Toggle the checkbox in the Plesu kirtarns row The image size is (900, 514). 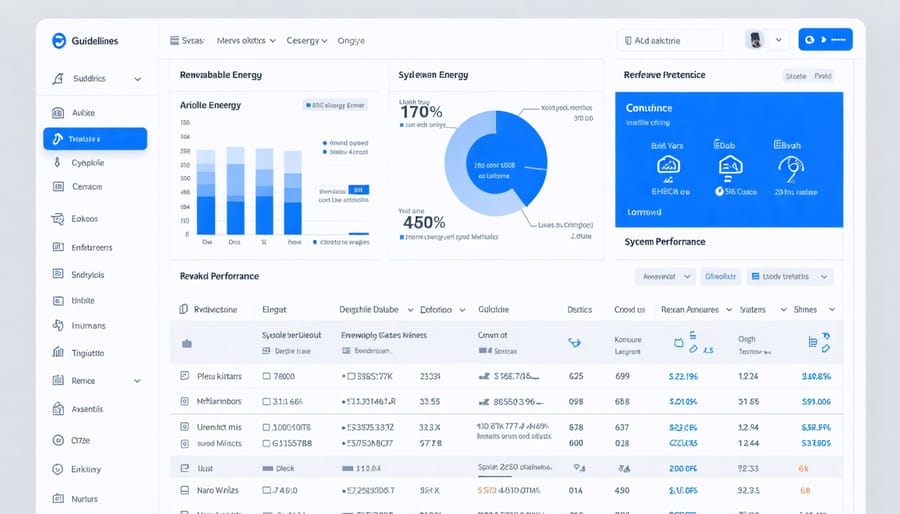pyautogui.click(x=184, y=376)
